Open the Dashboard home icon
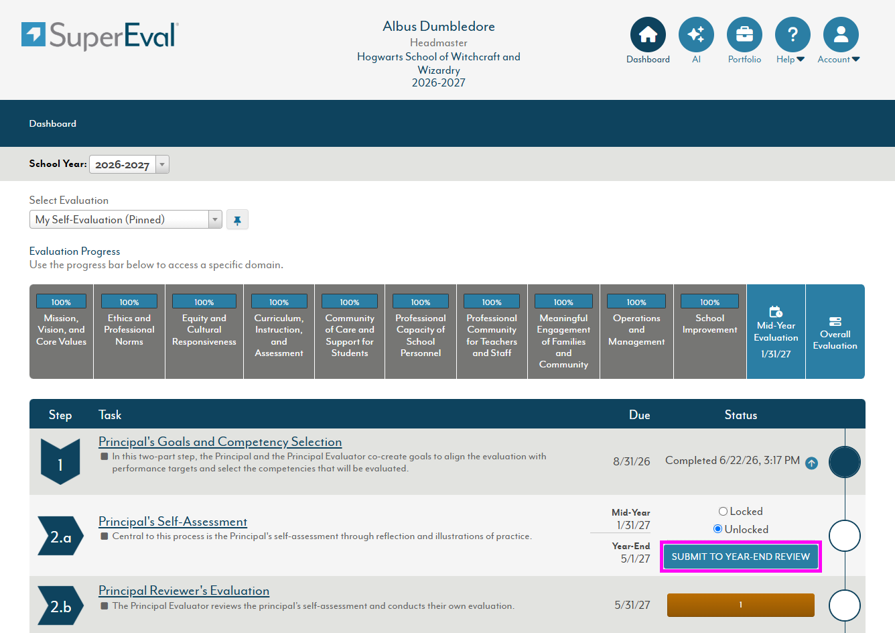 [x=647, y=35]
